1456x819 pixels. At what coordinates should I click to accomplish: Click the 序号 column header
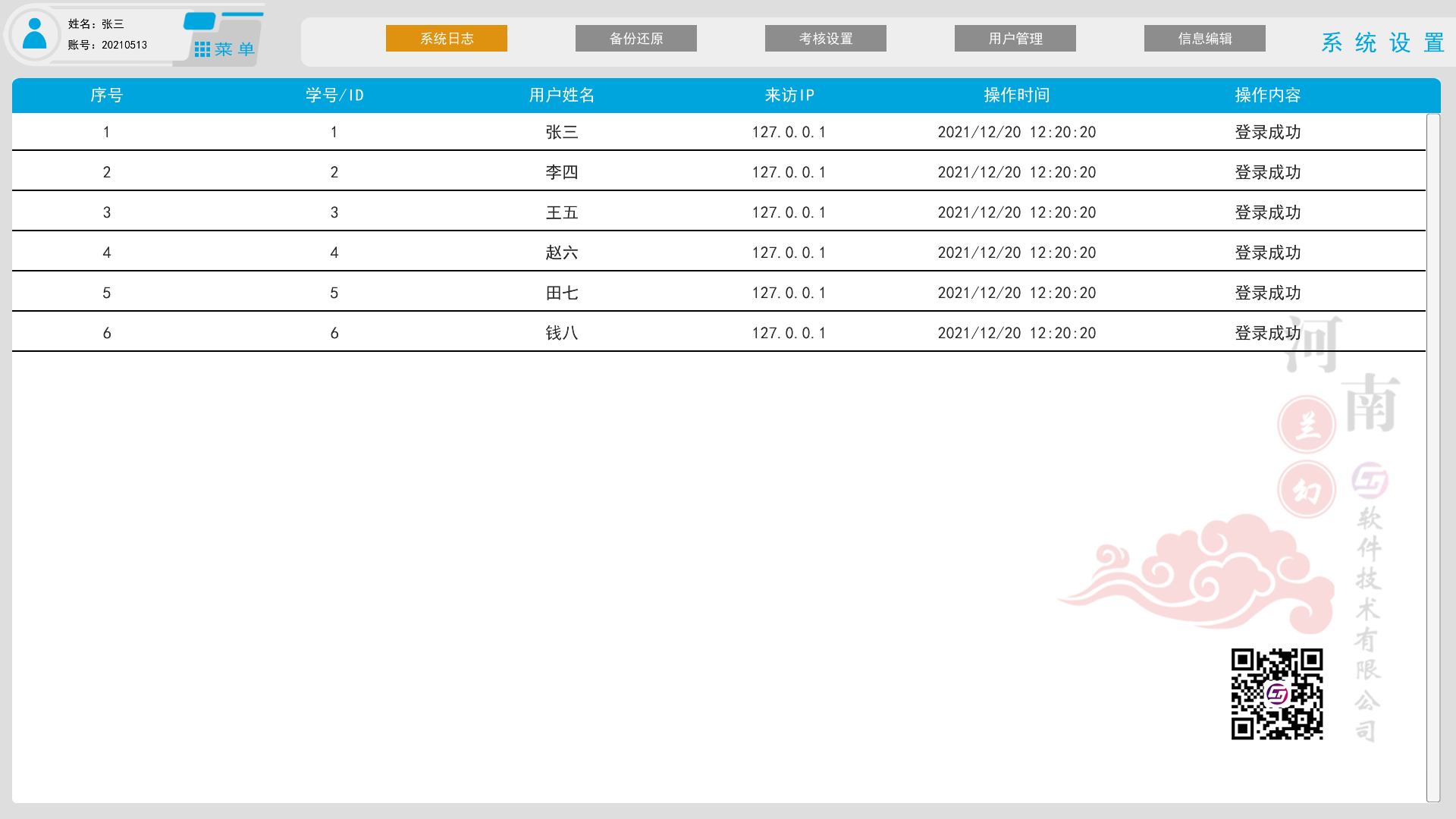point(106,96)
